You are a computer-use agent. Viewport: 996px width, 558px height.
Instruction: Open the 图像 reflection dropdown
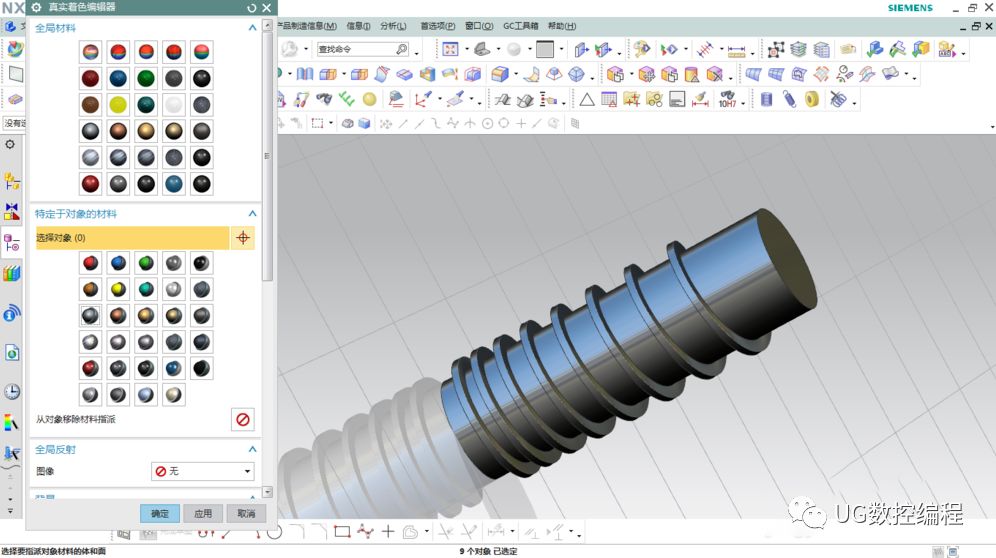(203, 471)
